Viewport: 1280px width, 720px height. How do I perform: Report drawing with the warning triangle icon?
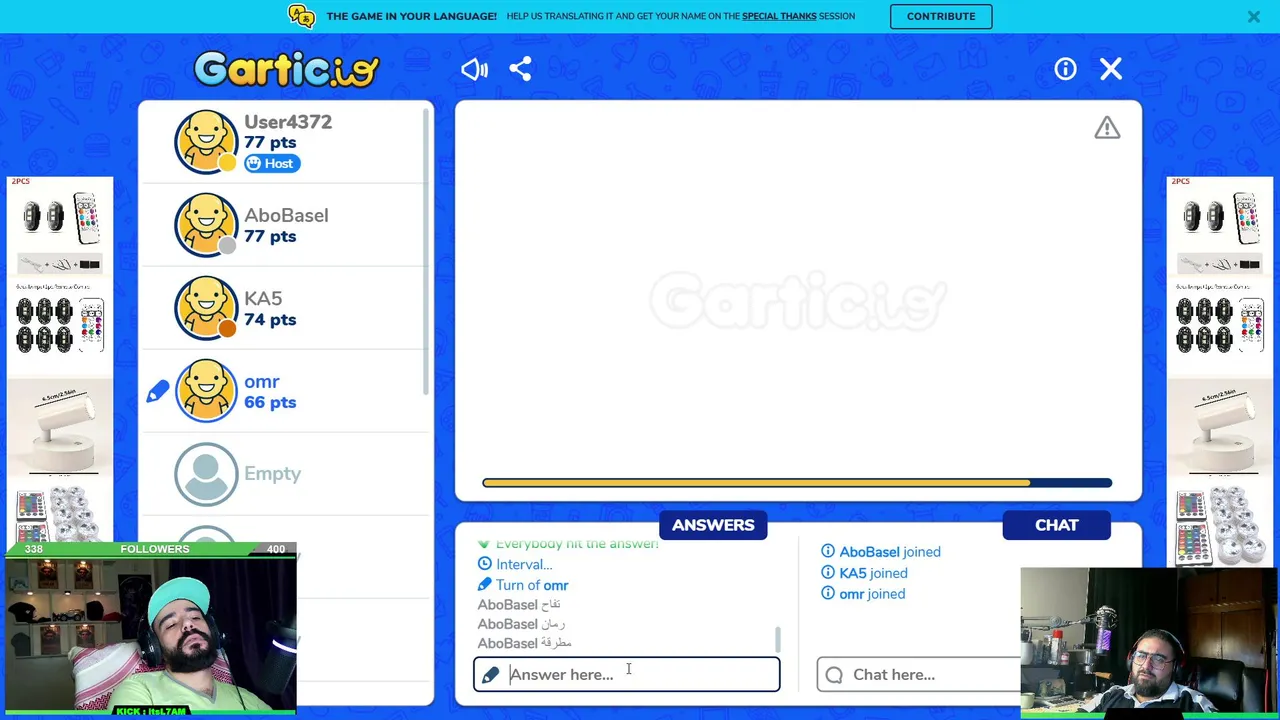pyautogui.click(x=1107, y=128)
